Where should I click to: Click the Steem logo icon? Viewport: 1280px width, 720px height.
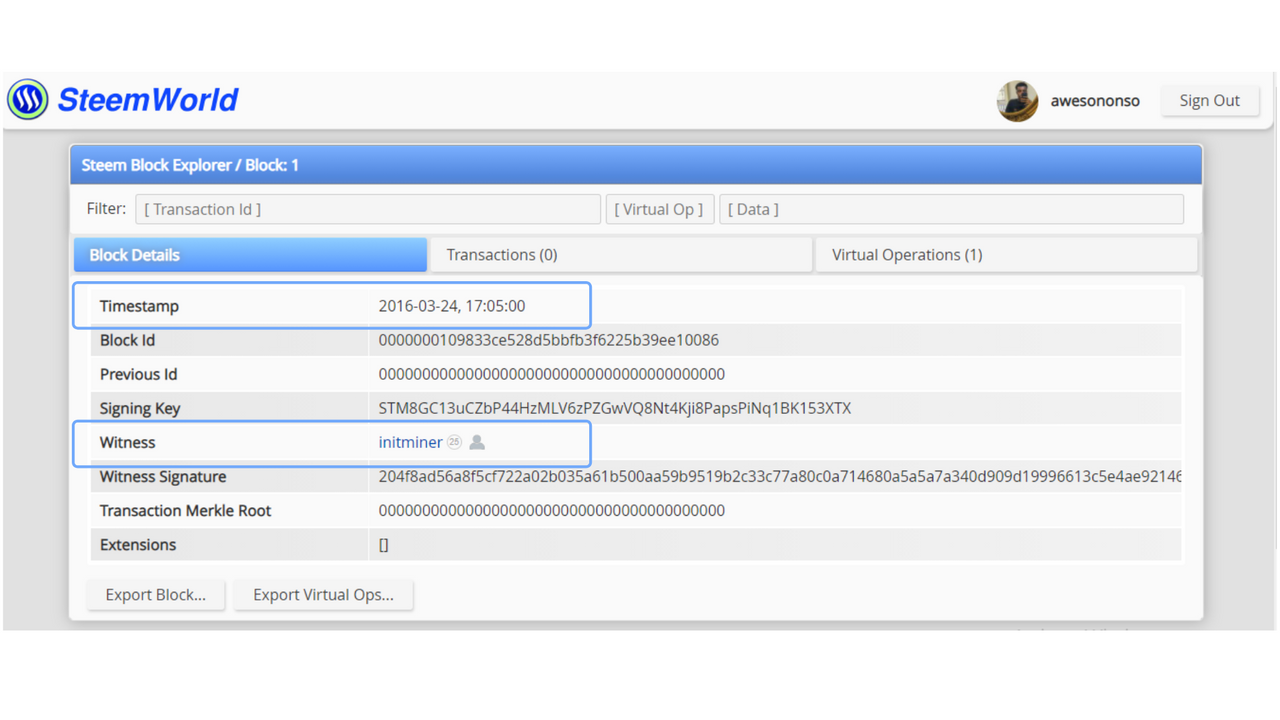[28, 100]
